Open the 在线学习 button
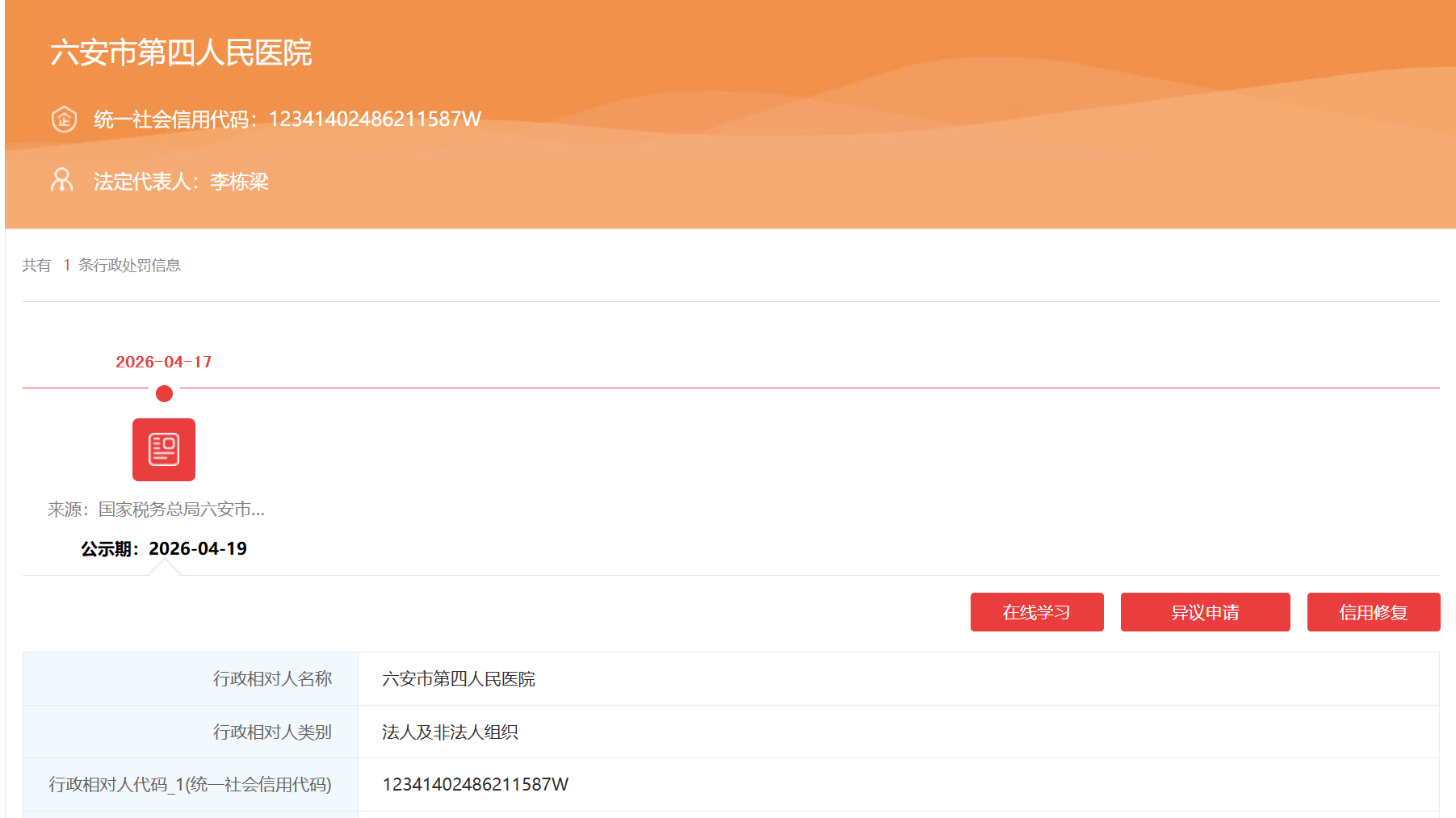The height and width of the screenshot is (818, 1456). coord(1037,612)
